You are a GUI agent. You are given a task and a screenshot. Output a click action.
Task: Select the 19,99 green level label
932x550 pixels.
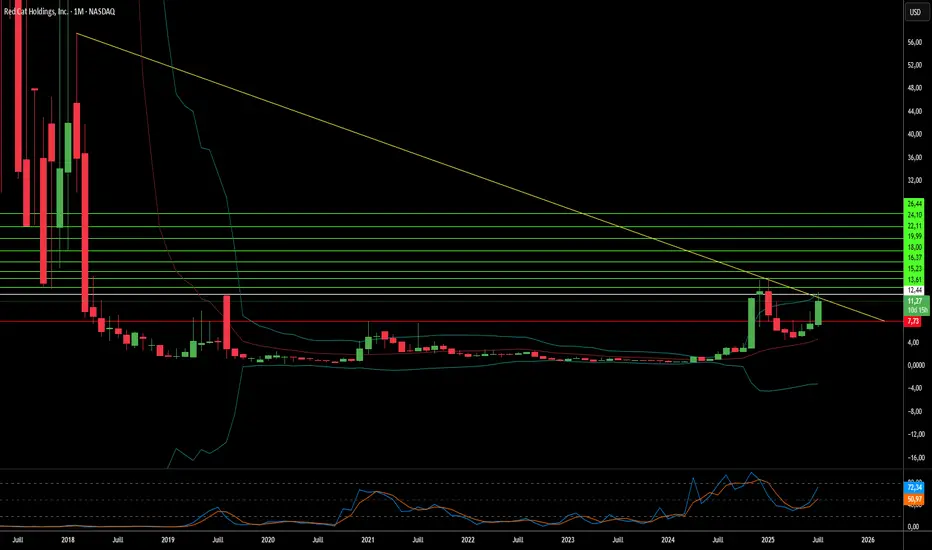point(913,236)
